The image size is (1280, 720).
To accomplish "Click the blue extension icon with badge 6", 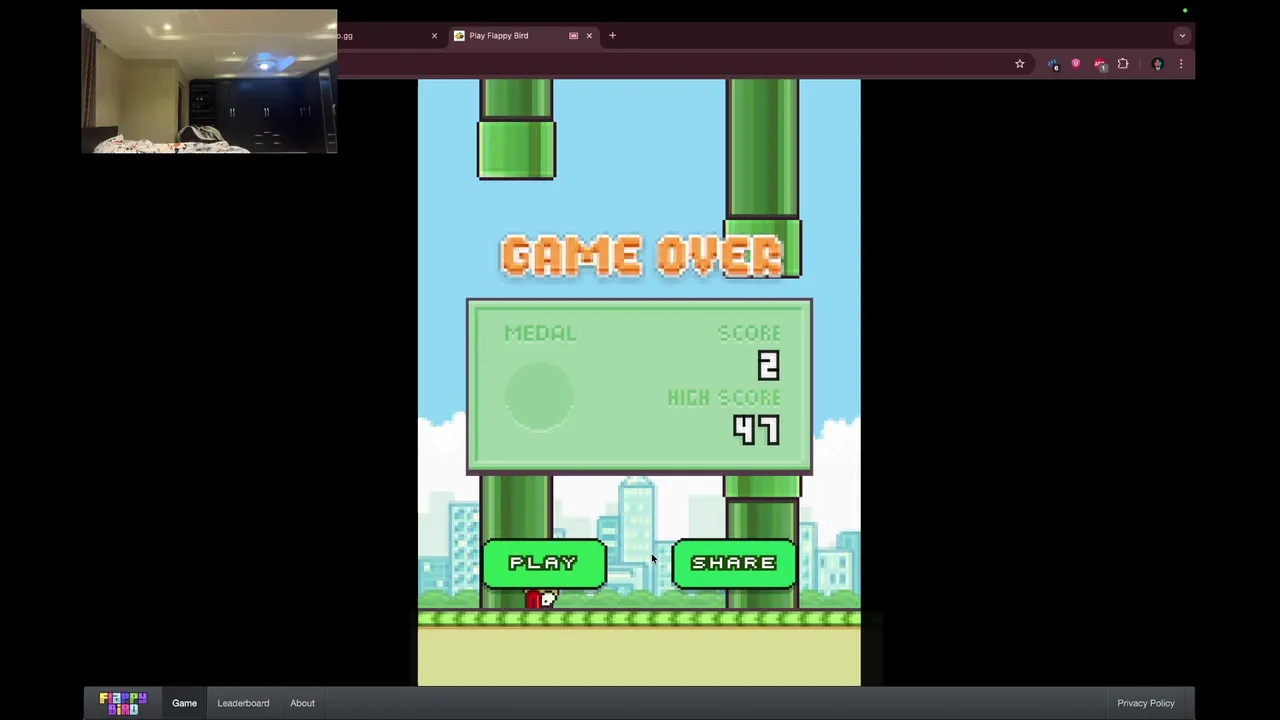I will [1053, 64].
